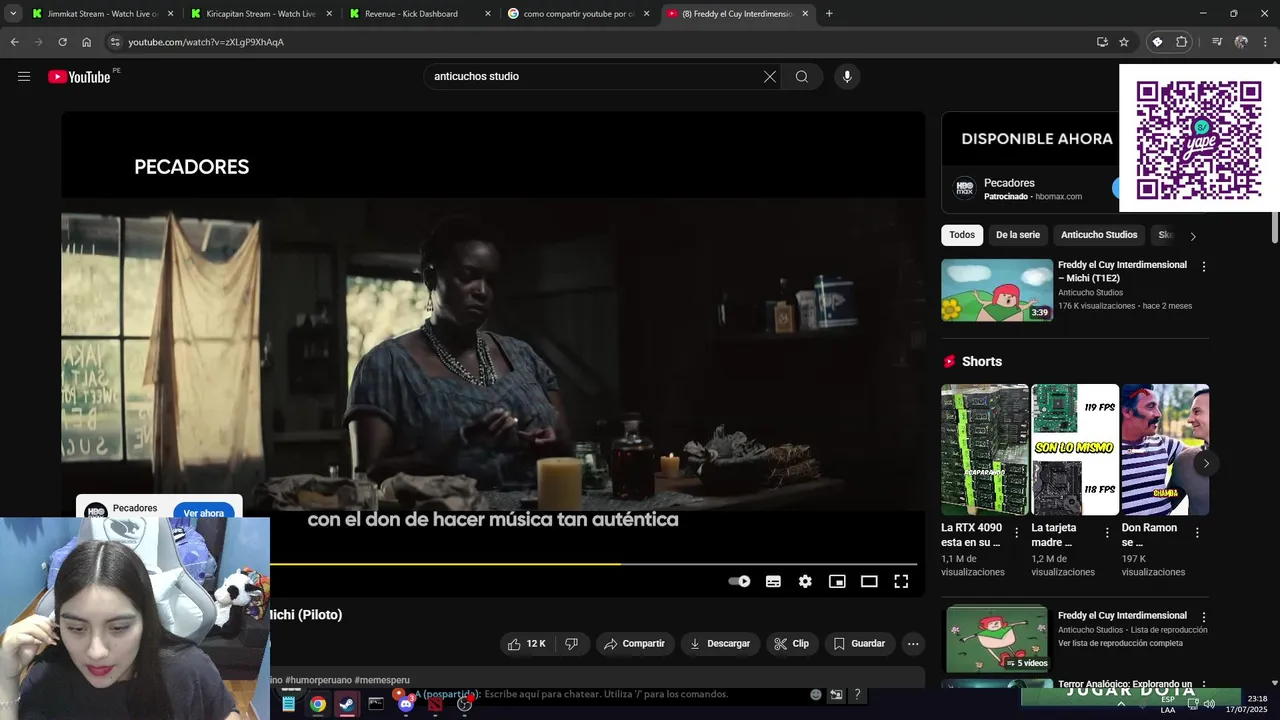Screen dimensions: 1280x720
Task: Install app icon in address bar
Action: pyautogui.click(x=1102, y=42)
